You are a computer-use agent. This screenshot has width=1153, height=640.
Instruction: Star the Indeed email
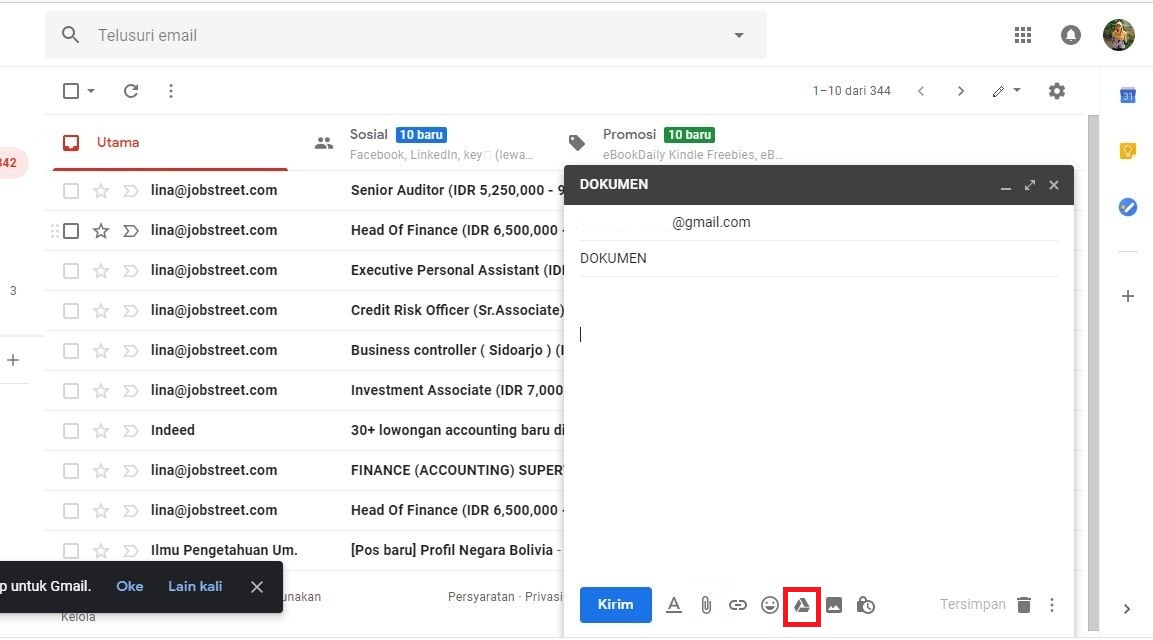101,430
